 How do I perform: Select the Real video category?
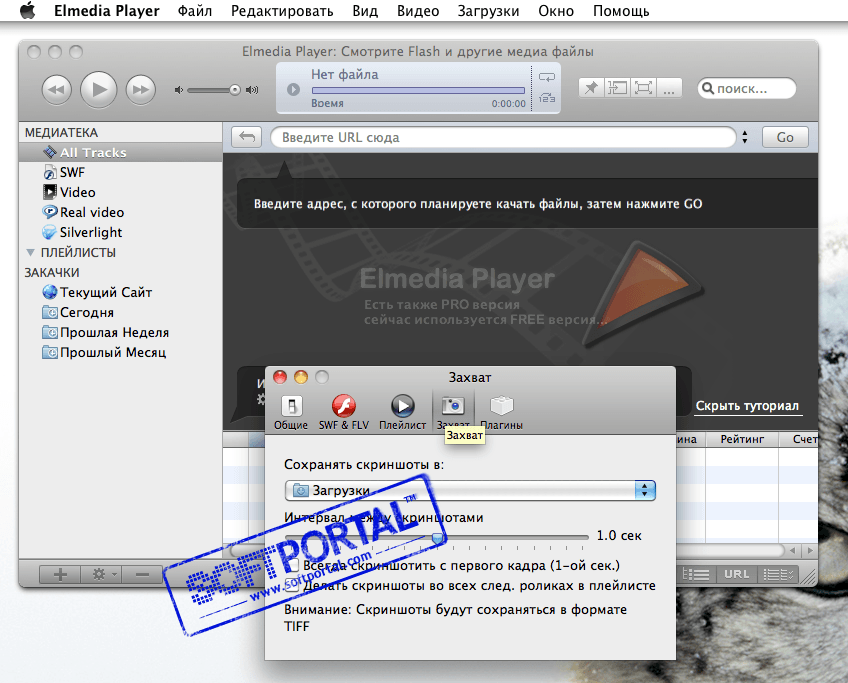pyautogui.click(x=121, y=213)
